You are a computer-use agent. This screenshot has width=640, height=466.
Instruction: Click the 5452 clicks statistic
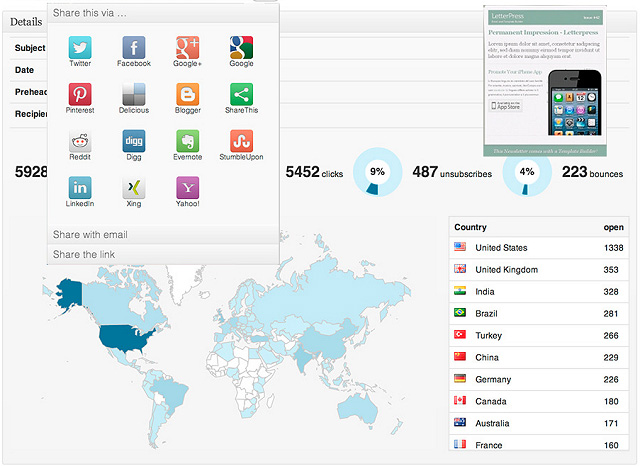[314, 172]
